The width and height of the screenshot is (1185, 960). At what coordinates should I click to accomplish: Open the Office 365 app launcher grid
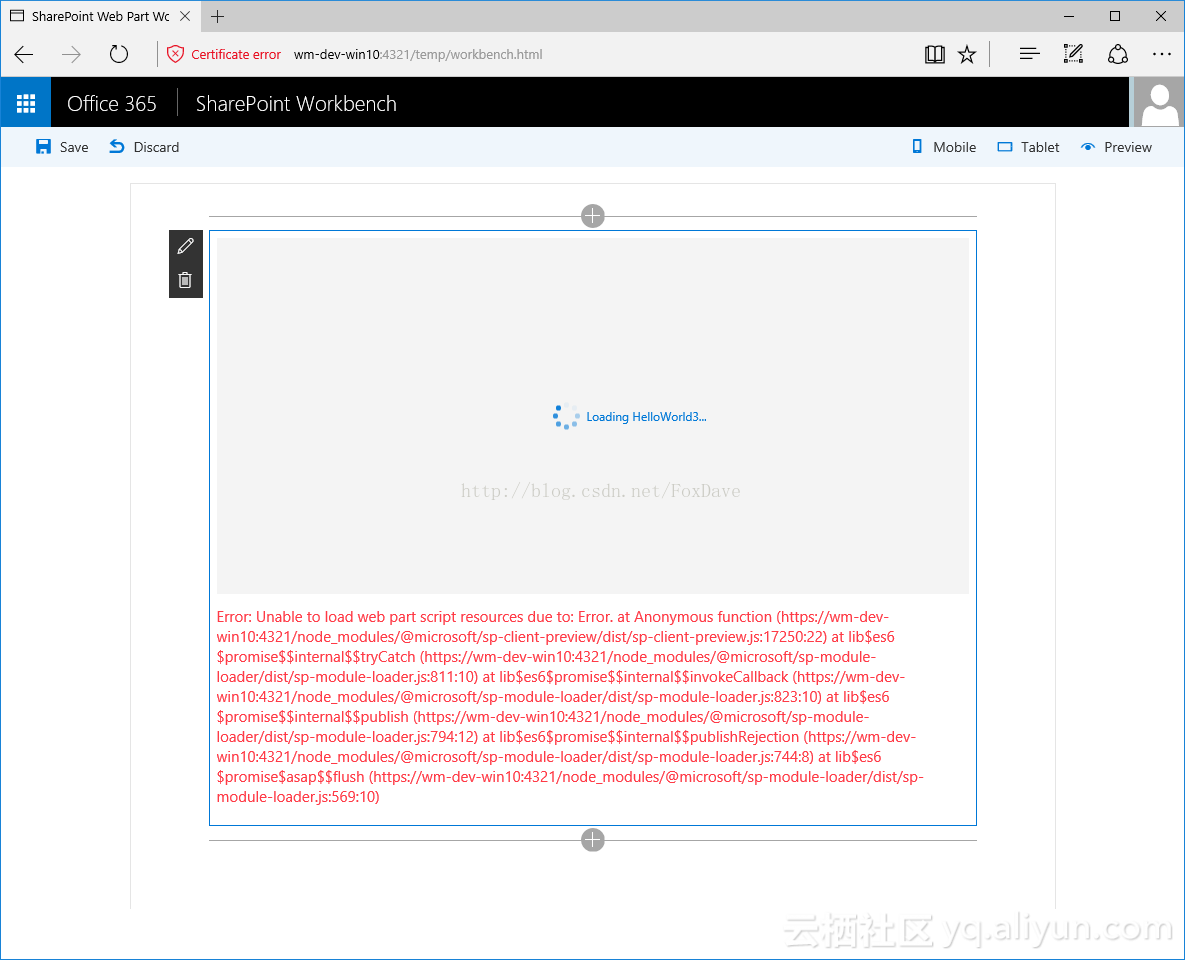pyautogui.click(x=26, y=103)
